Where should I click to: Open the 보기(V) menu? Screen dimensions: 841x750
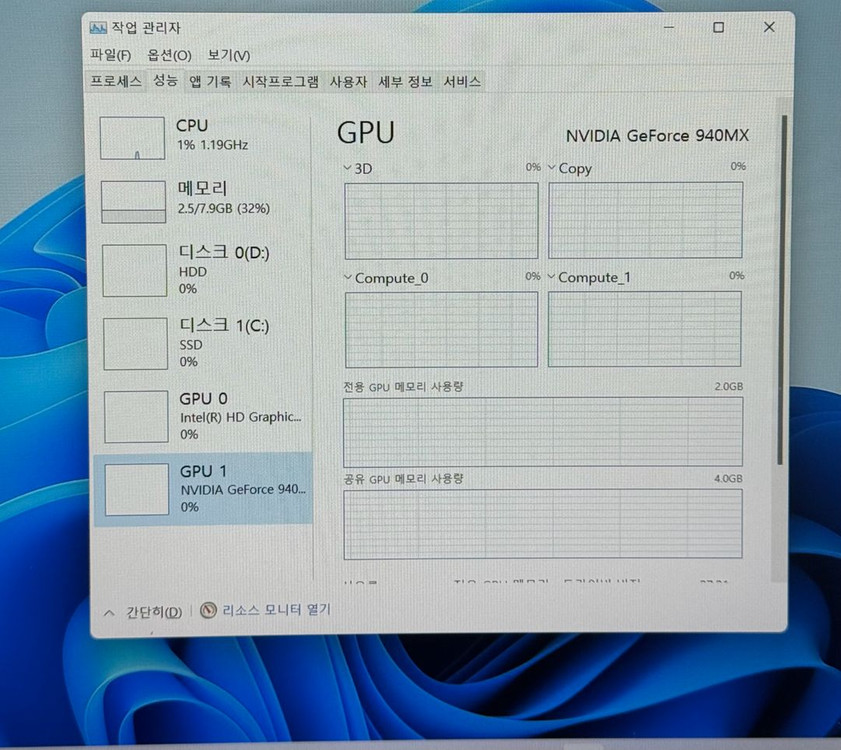(x=226, y=55)
